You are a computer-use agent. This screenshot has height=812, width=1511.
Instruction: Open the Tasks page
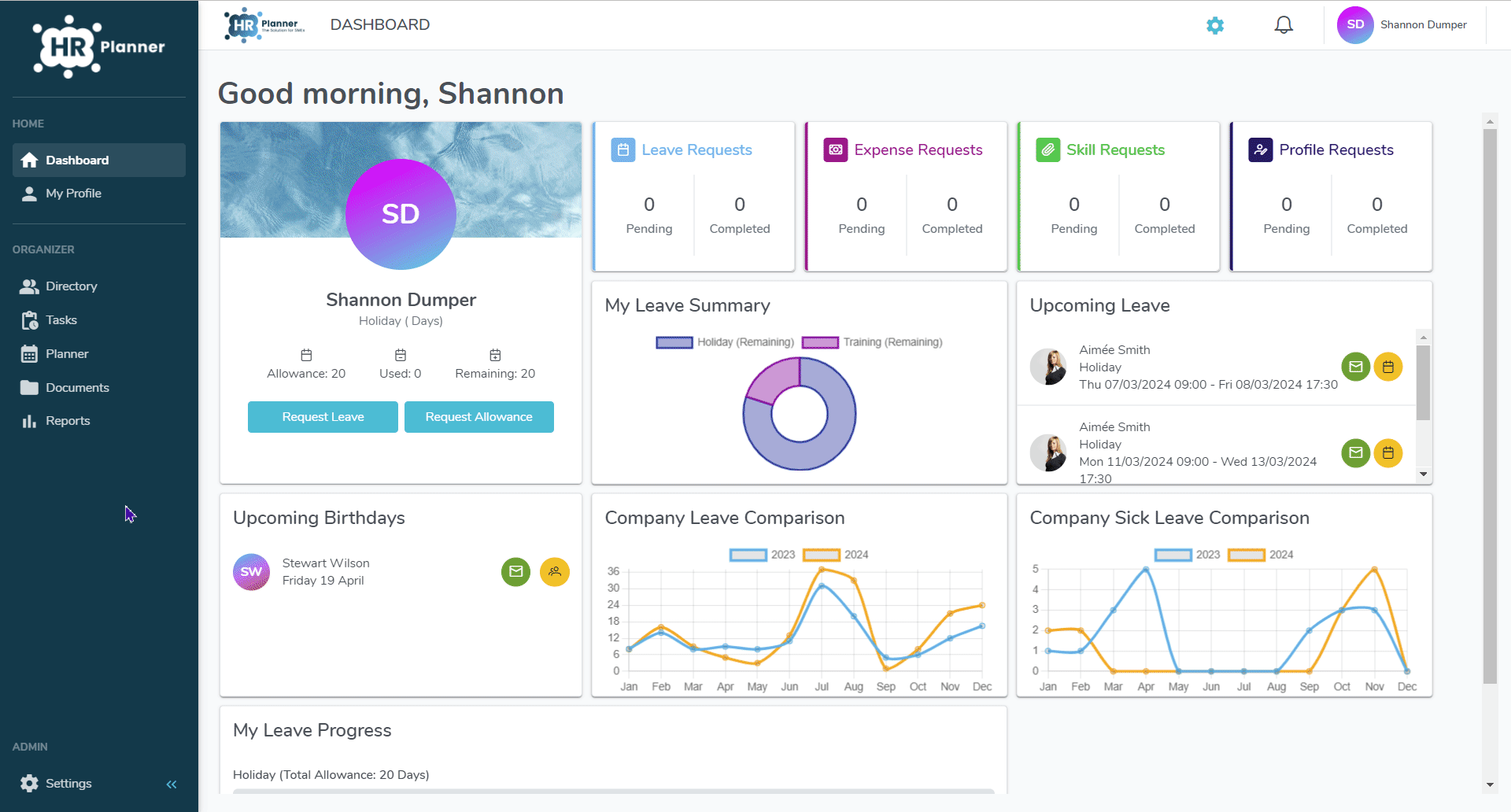pyautogui.click(x=99, y=320)
